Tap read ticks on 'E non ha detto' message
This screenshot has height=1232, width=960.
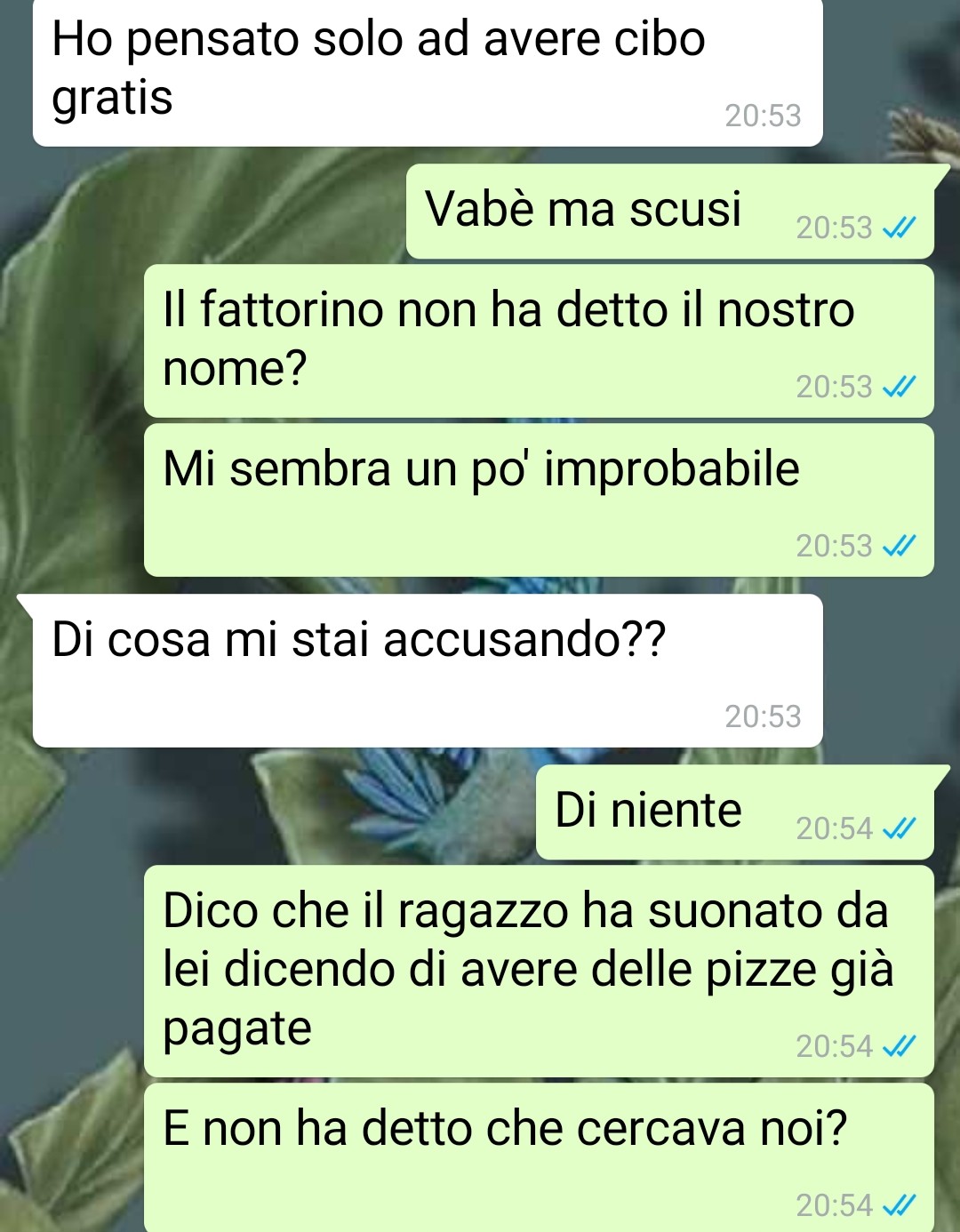899,1205
